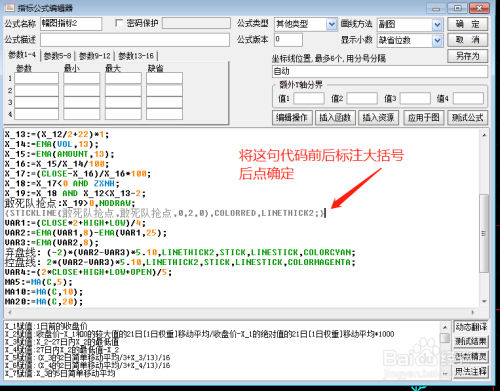Click the 弃盘线 code line

(x=180, y=252)
